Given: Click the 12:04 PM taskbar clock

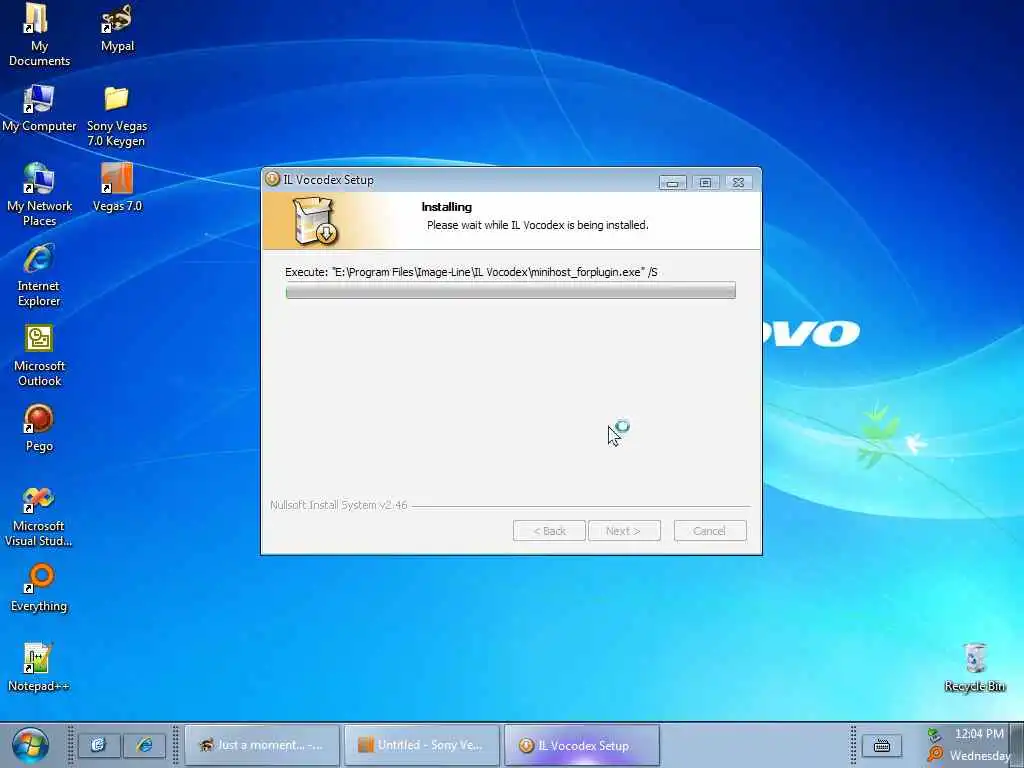Looking at the screenshot, I should 979,734.
